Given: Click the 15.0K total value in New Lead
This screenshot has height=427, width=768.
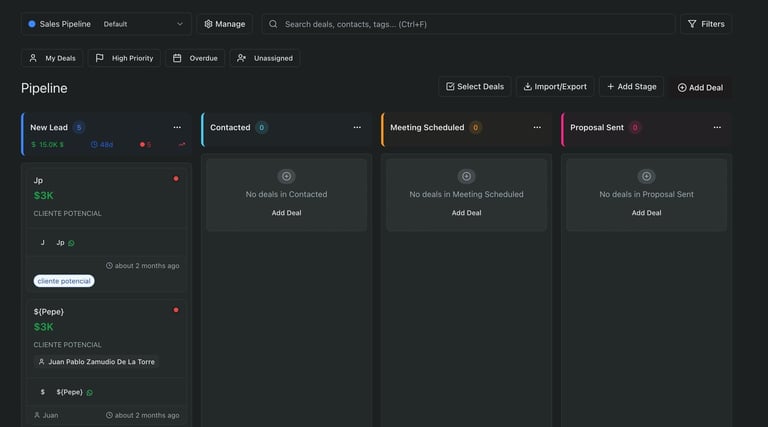Looking at the screenshot, I should [48, 144].
